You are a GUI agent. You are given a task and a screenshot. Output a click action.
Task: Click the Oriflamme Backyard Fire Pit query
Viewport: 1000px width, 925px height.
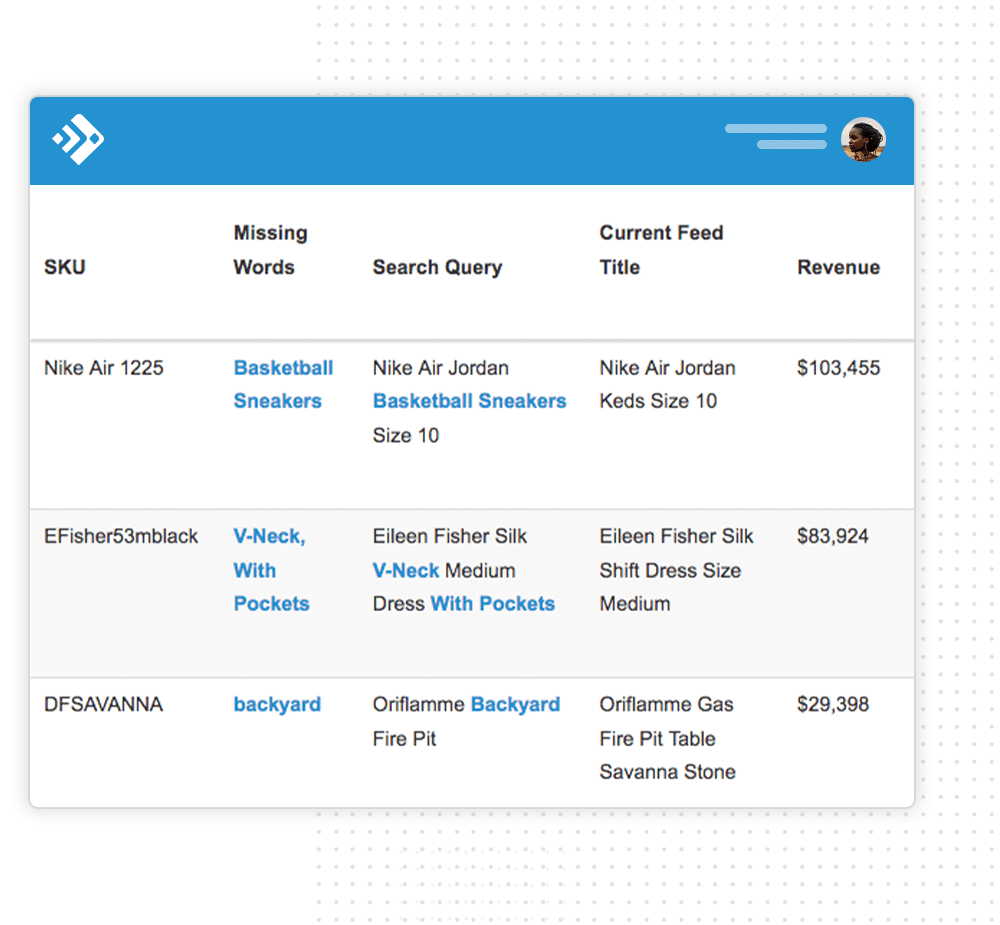(x=466, y=722)
